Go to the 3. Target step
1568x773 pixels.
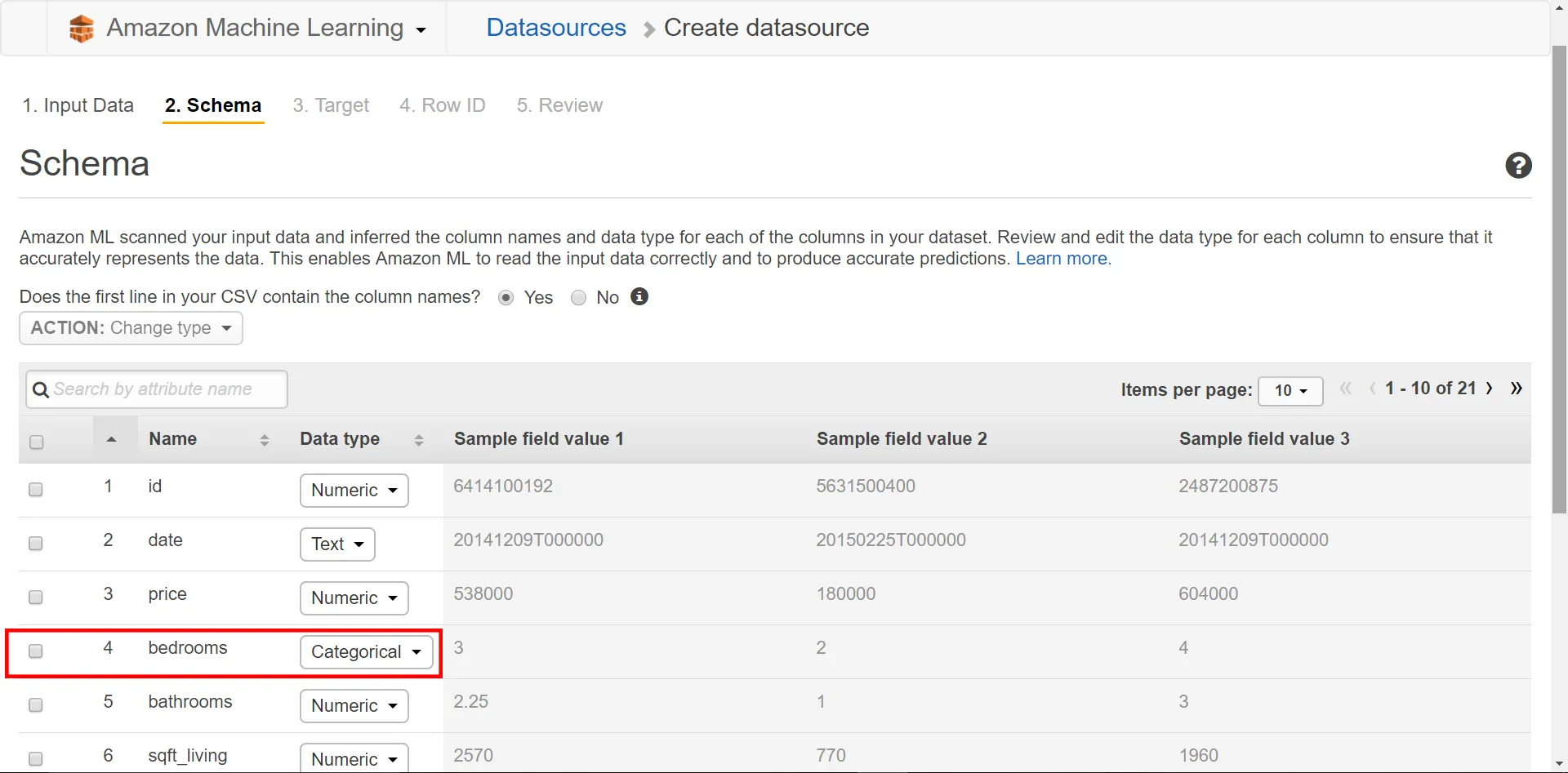tap(331, 105)
